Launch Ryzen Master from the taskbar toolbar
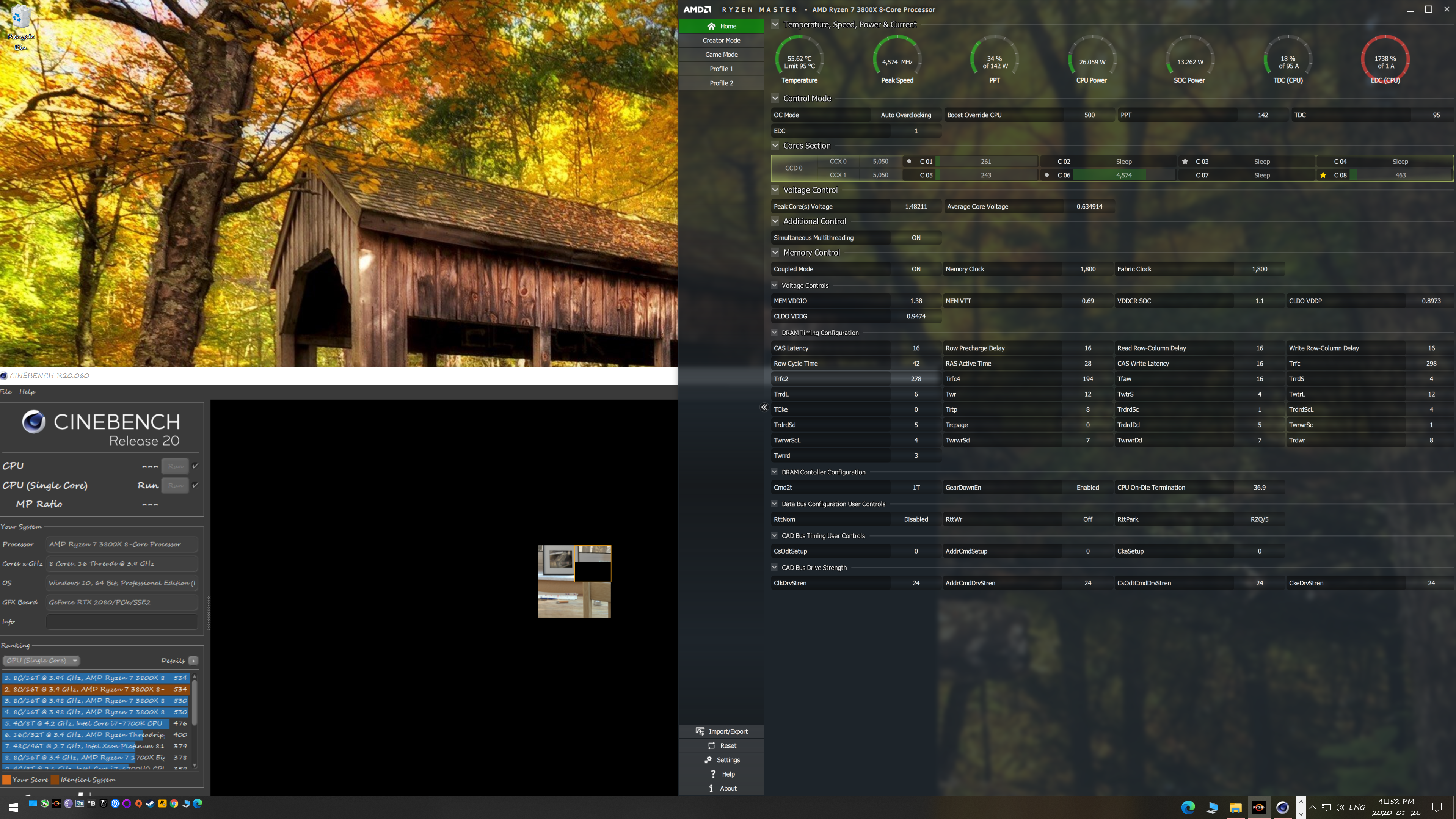Image resolution: width=1456 pixels, height=819 pixels. point(56,803)
